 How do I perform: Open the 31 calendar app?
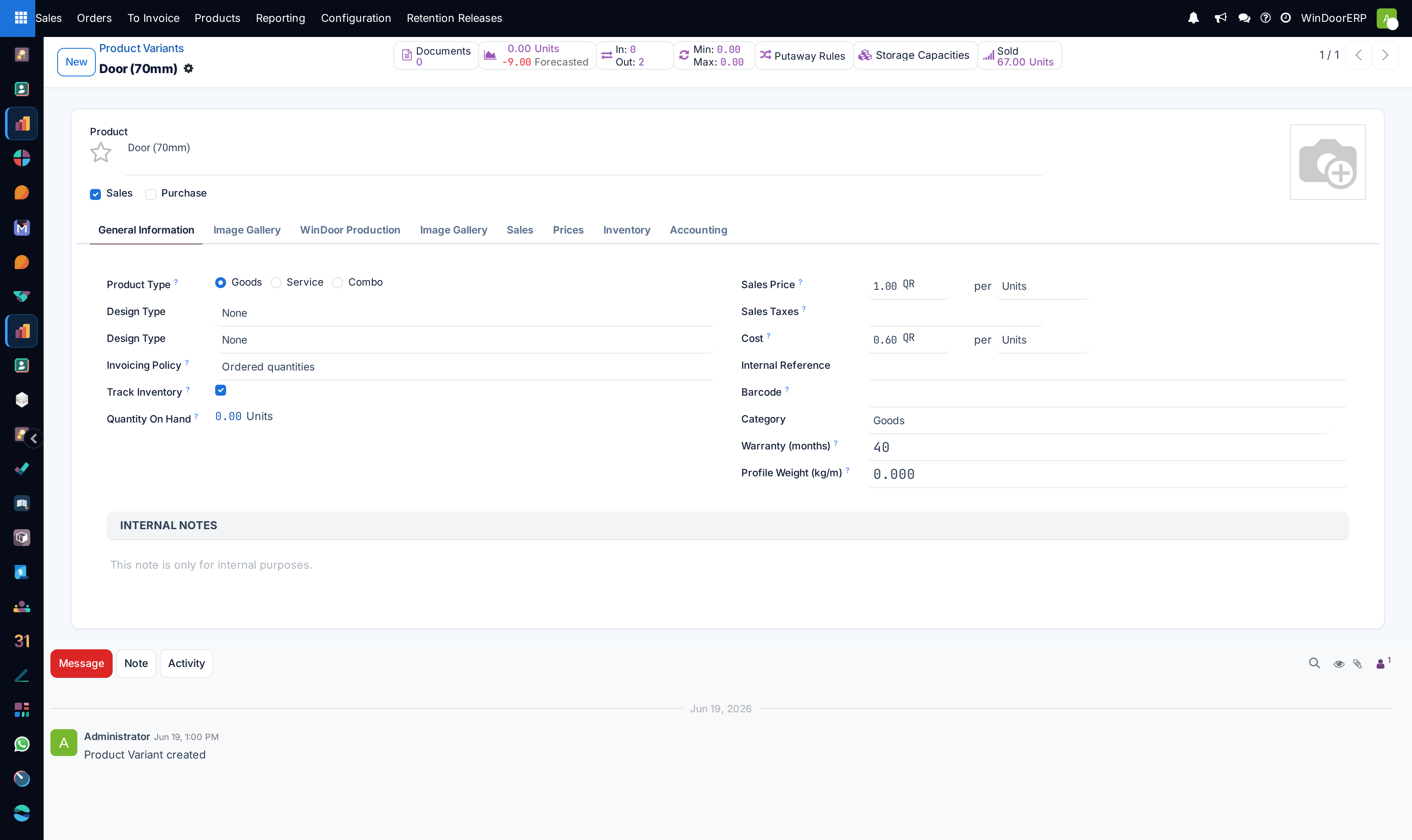[21, 641]
